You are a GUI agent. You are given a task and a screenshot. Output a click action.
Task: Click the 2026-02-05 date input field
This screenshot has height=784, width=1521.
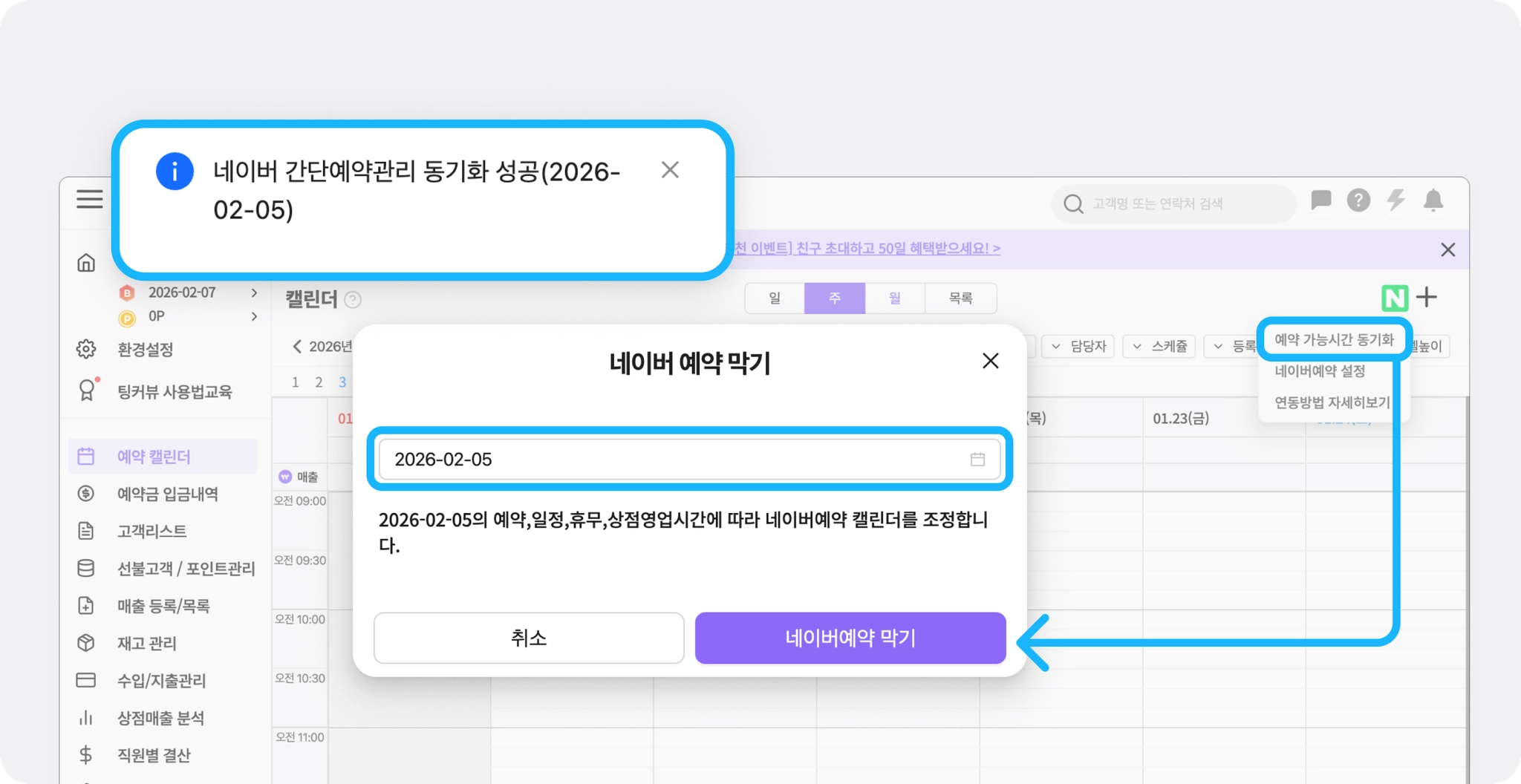click(689, 460)
